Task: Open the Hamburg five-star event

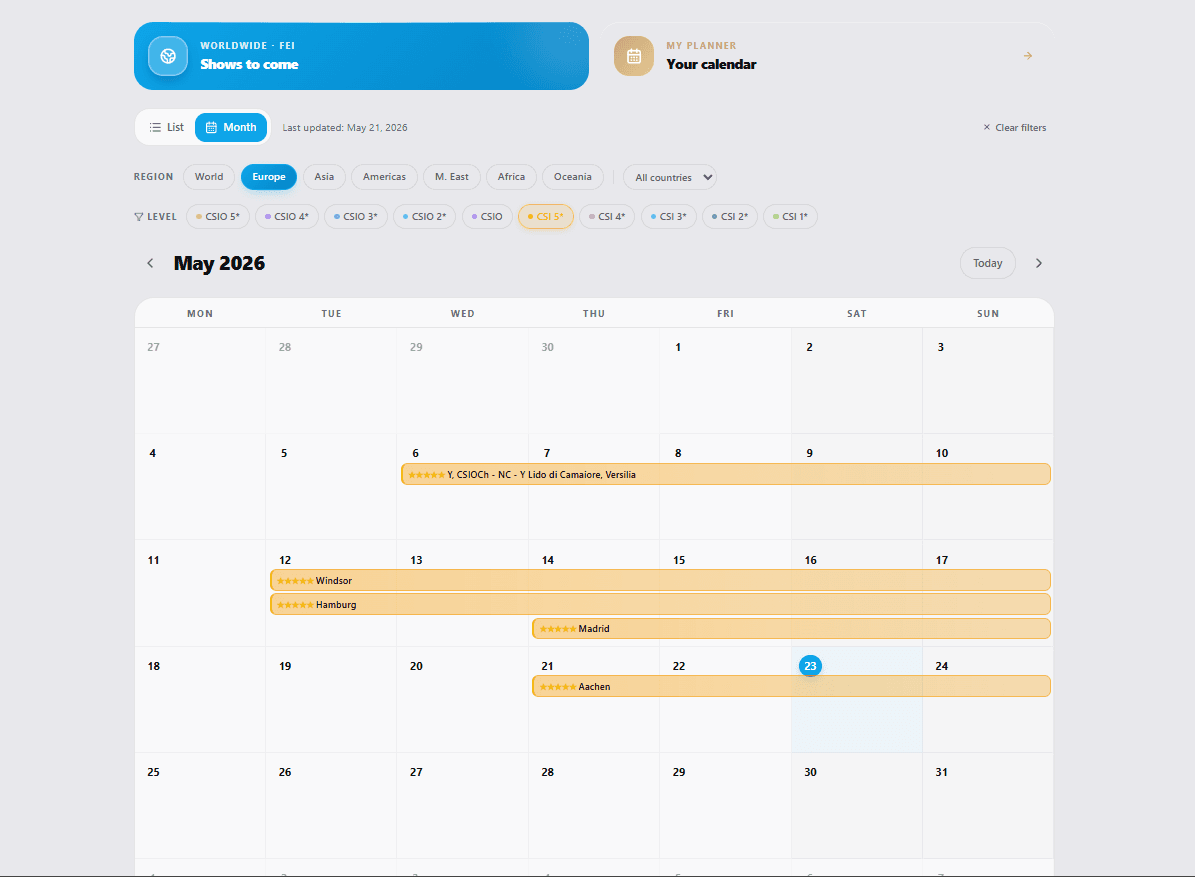Action: point(660,604)
